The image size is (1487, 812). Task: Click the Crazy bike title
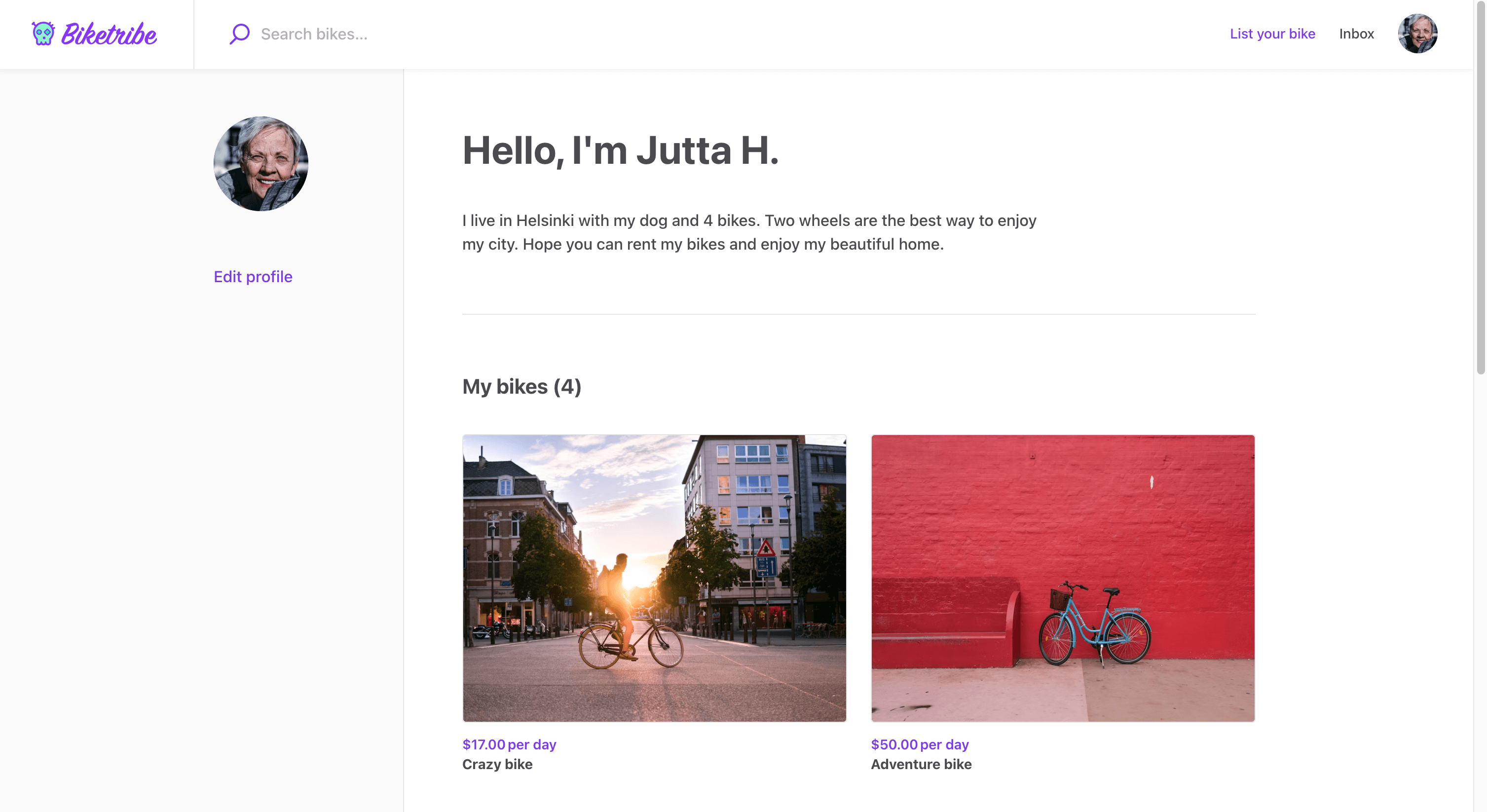[x=498, y=764]
